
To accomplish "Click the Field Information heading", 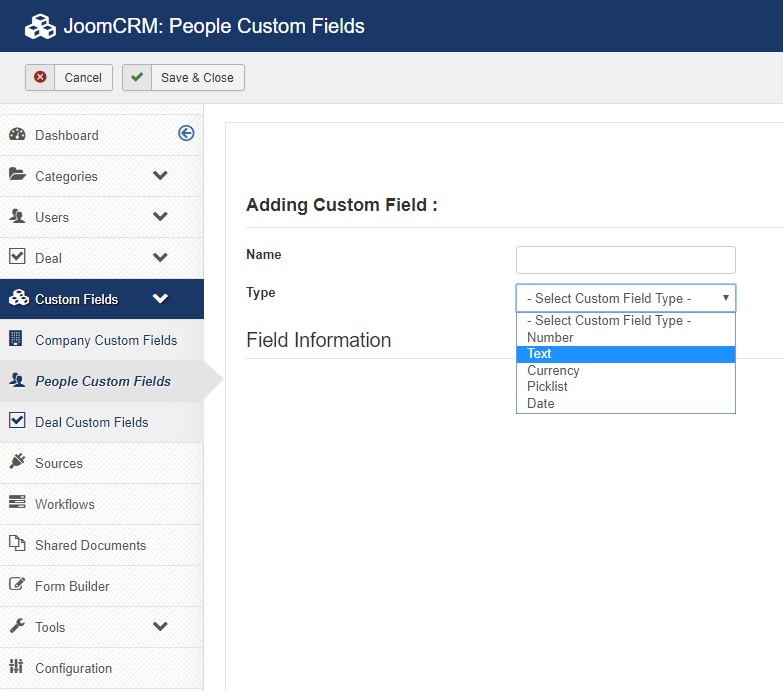I will coord(319,340).
